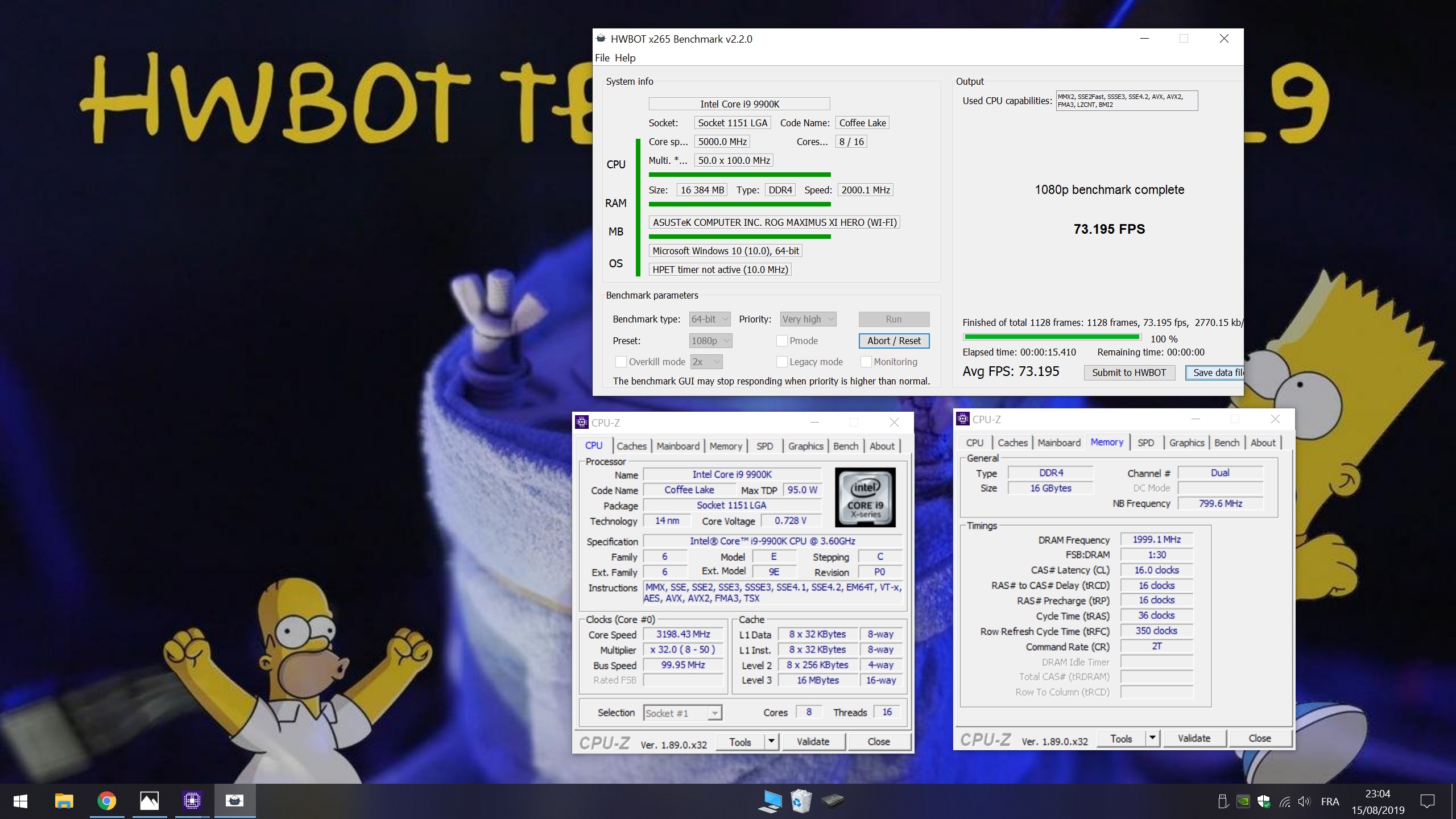The width and height of the screenshot is (1456, 819).
Task: Open clock and date 23:04
Action: coord(1378,801)
